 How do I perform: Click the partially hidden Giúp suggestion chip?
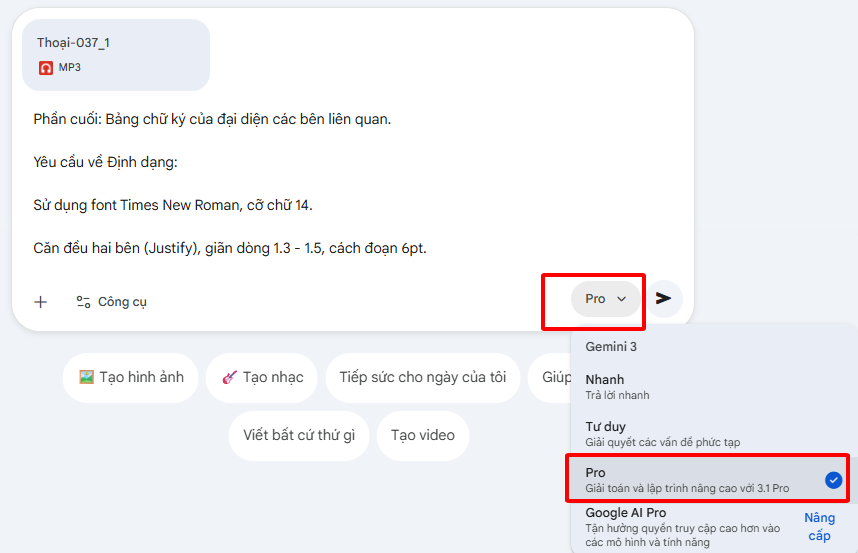pyautogui.click(x=550, y=377)
